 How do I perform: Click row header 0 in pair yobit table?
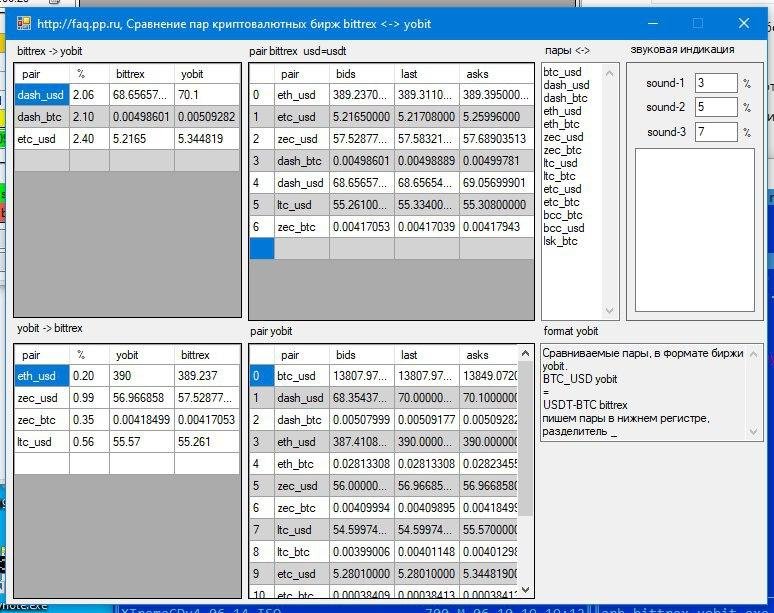tap(262, 376)
